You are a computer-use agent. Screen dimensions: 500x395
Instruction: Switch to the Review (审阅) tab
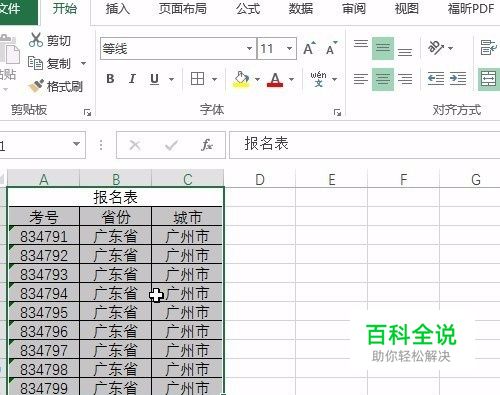pos(354,9)
